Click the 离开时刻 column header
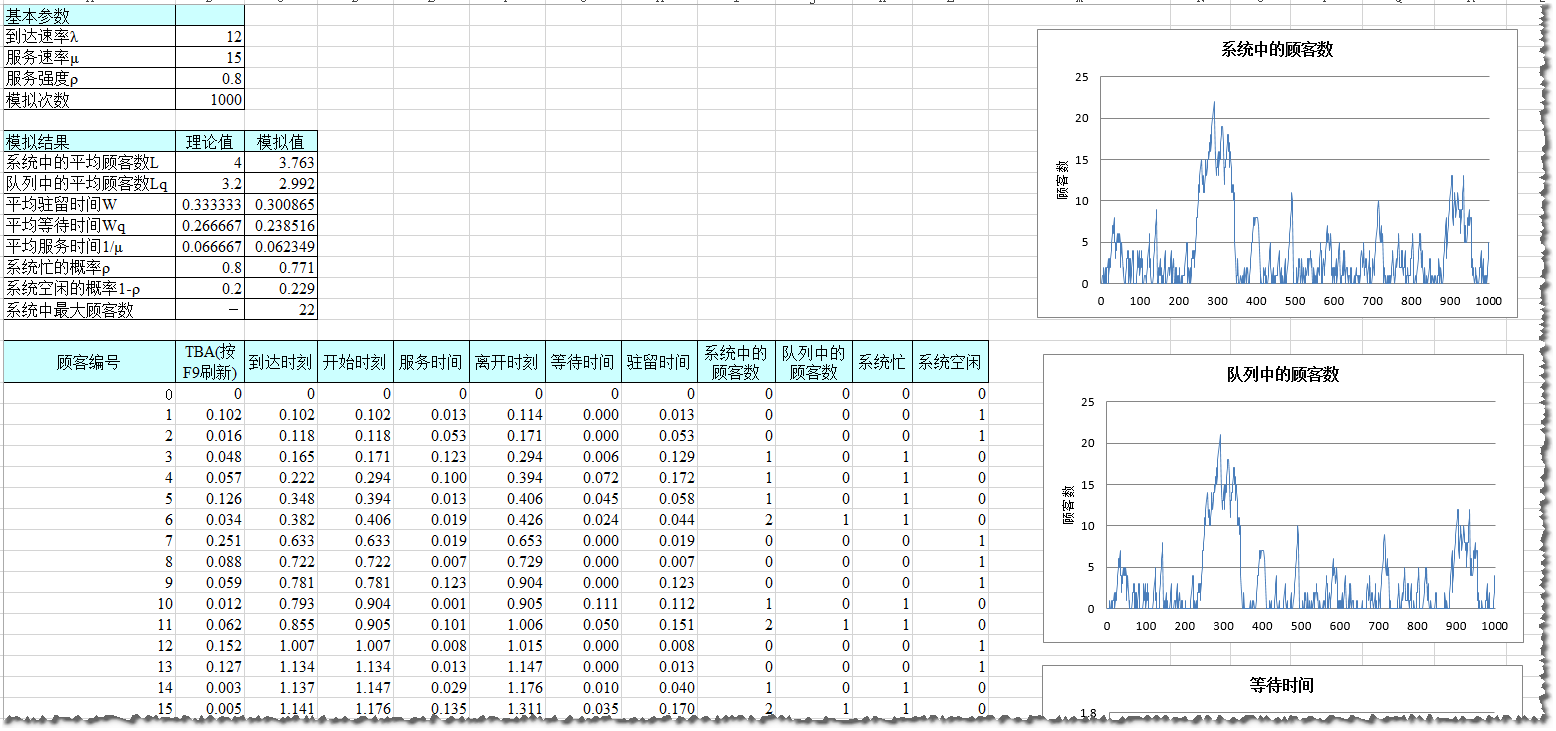This screenshot has width=1556, height=731. 507,362
